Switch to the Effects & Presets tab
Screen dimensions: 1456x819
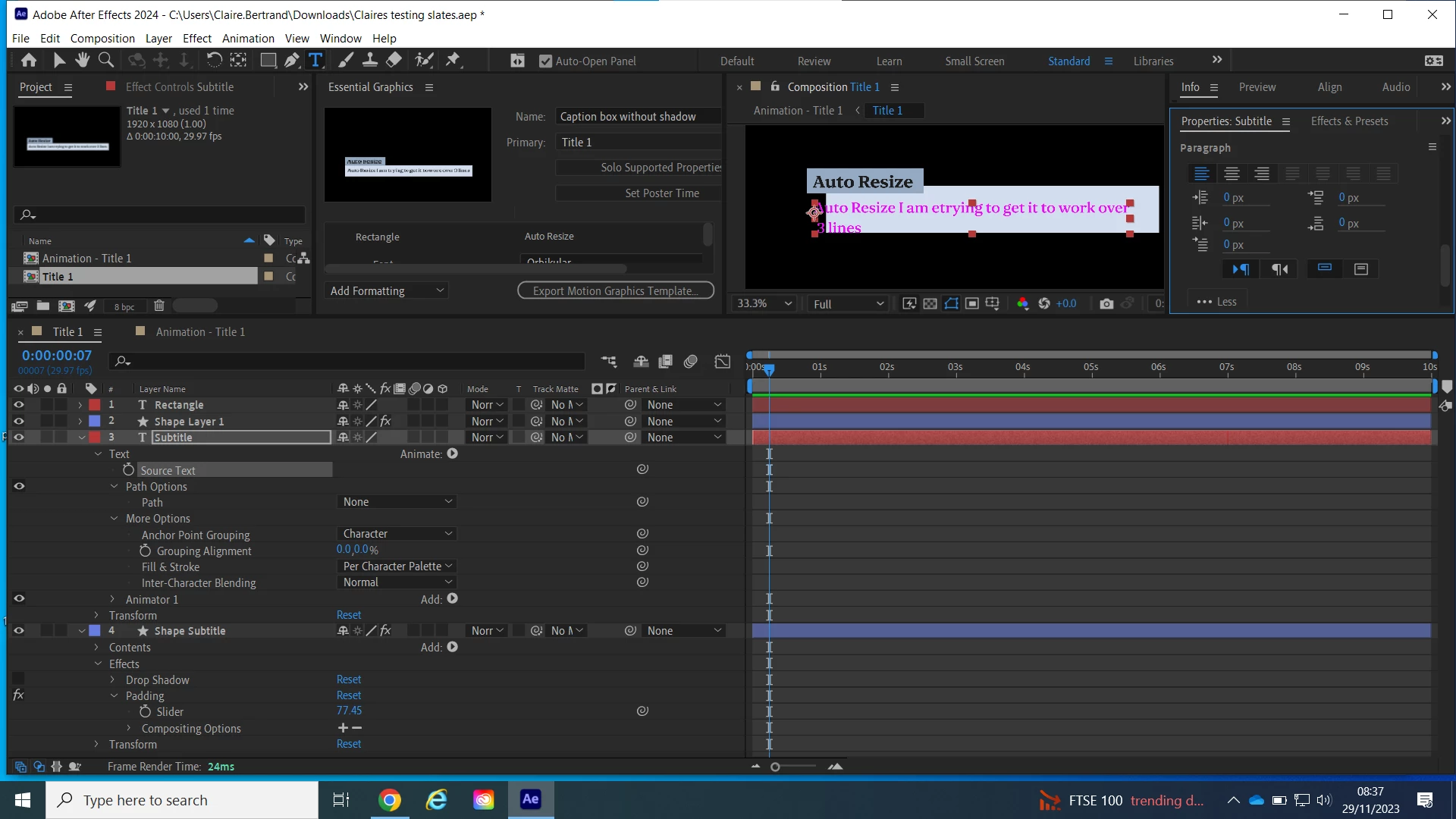(1349, 121)
